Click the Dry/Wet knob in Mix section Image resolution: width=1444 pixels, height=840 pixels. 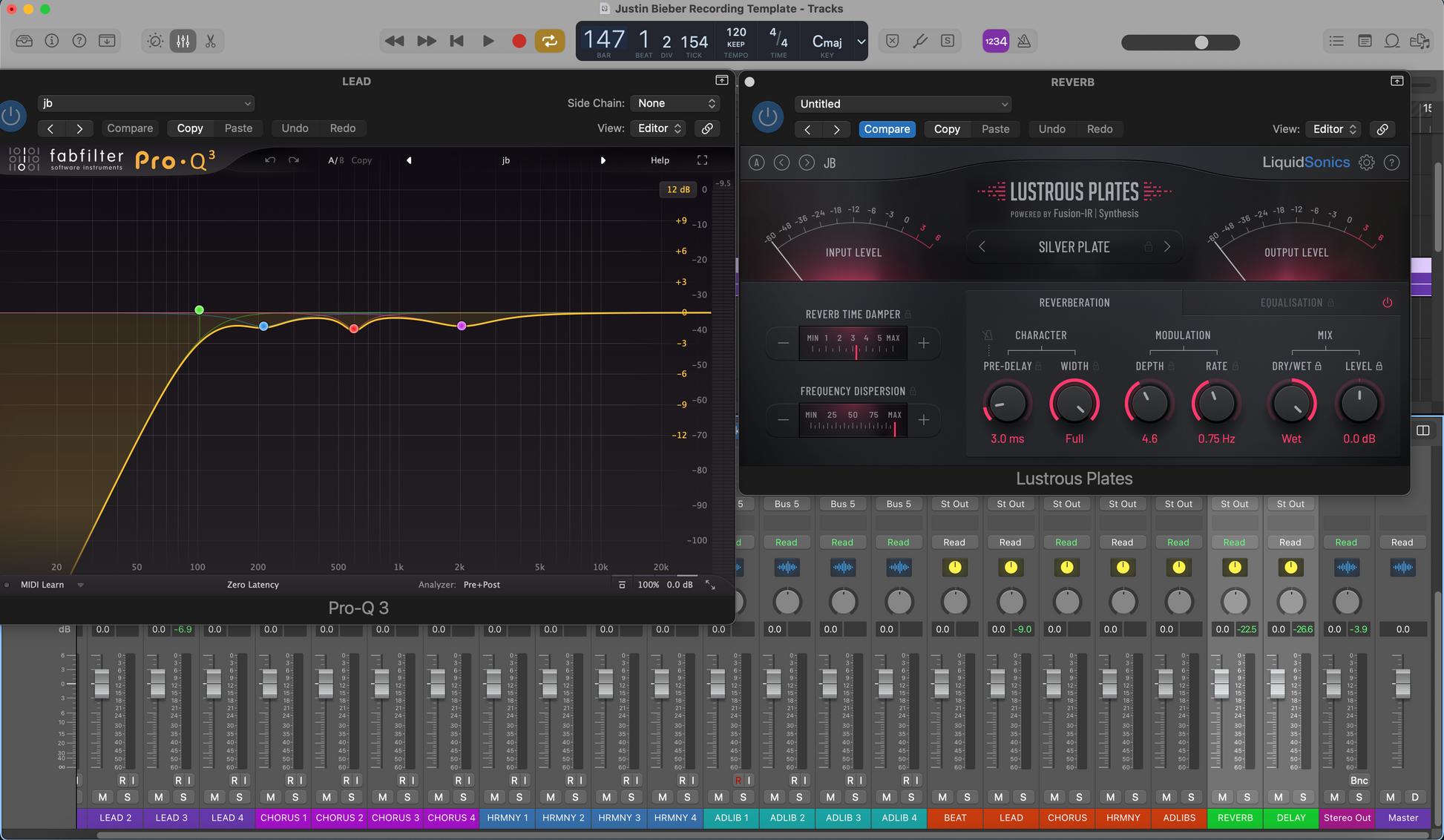click(x=1291, y=404)
